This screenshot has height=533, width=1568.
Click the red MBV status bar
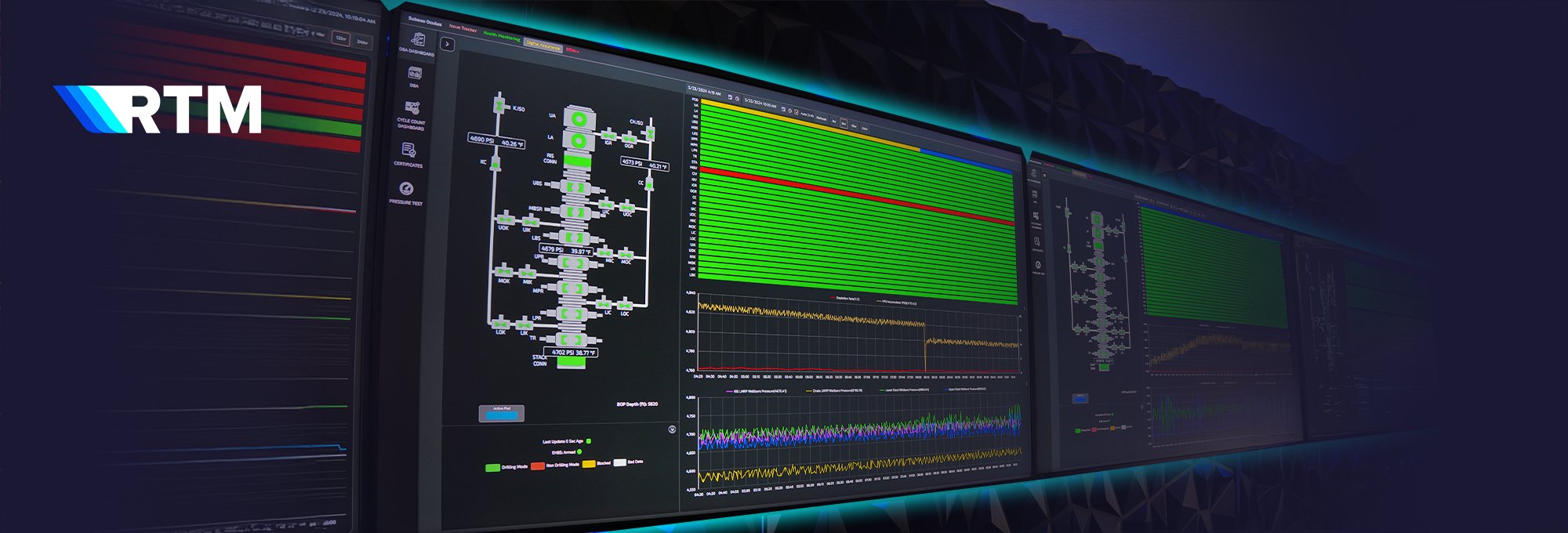[x=858, y=196]
